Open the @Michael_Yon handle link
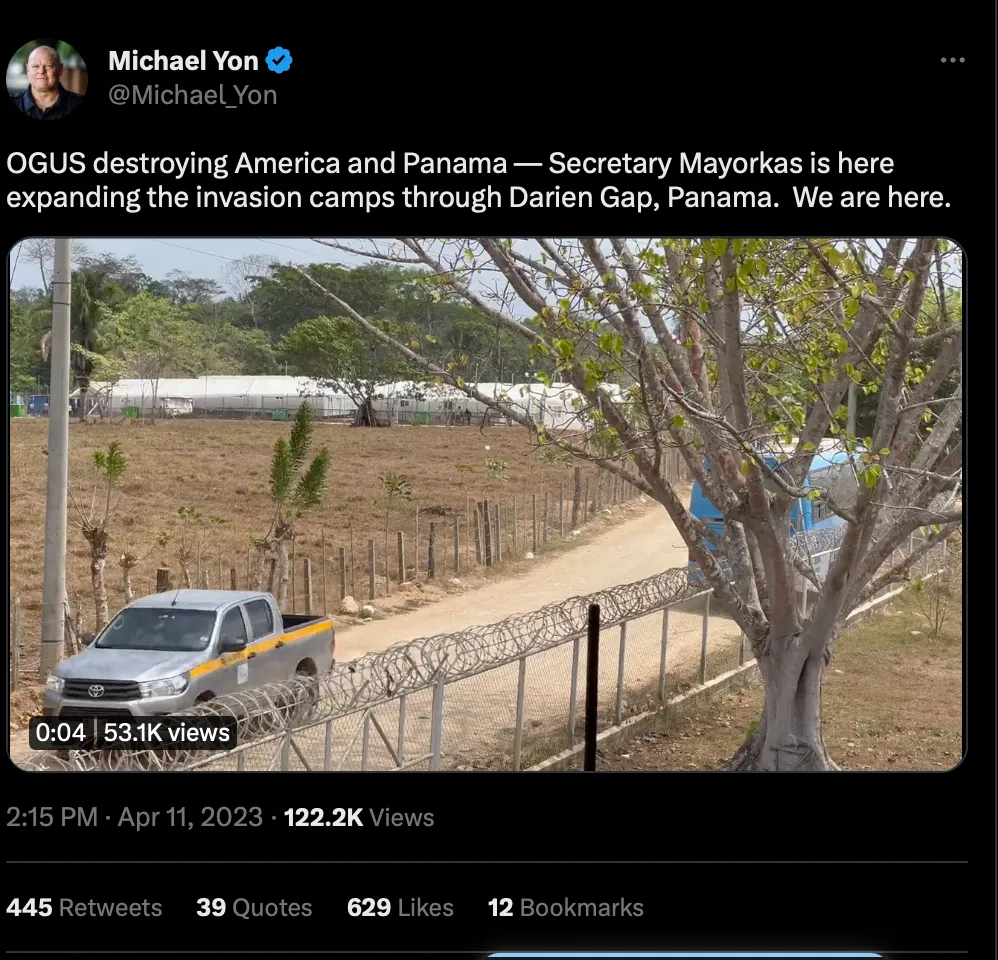Viewport: 998px width, 960px height. click(192, 95)
